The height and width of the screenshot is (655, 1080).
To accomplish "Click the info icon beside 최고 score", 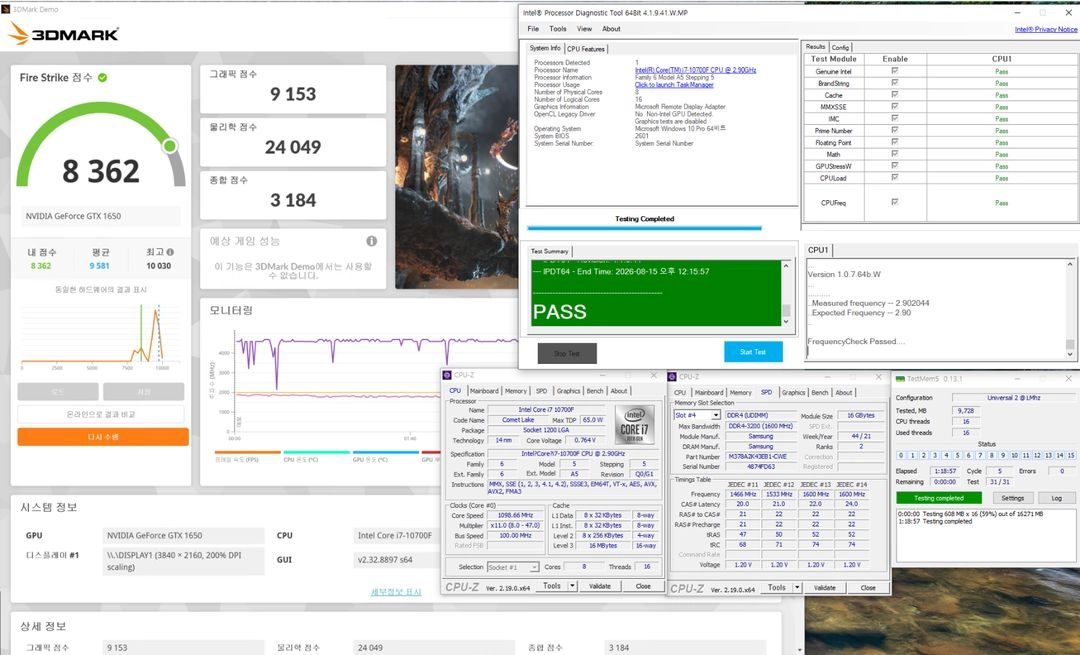I will tap(170, 252).
